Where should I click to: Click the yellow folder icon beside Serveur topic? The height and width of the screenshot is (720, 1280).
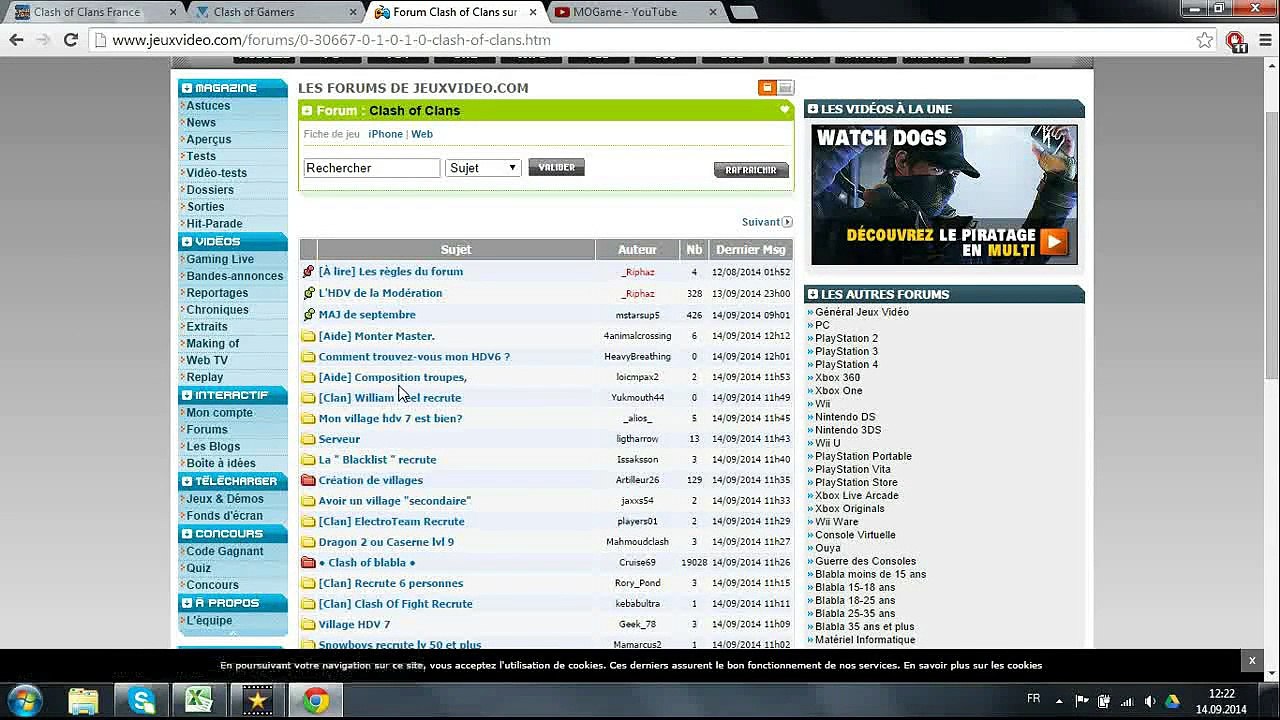(x=308, y=439)
